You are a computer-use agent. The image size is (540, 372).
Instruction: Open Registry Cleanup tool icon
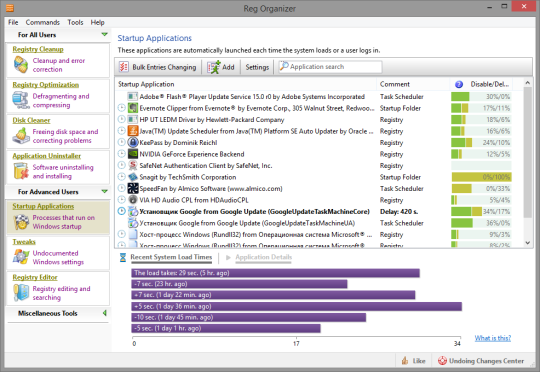click(21, 65)
